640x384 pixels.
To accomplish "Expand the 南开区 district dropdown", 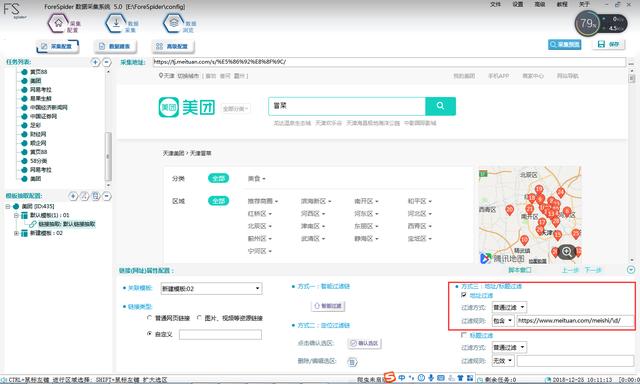I will coord(366,201).
